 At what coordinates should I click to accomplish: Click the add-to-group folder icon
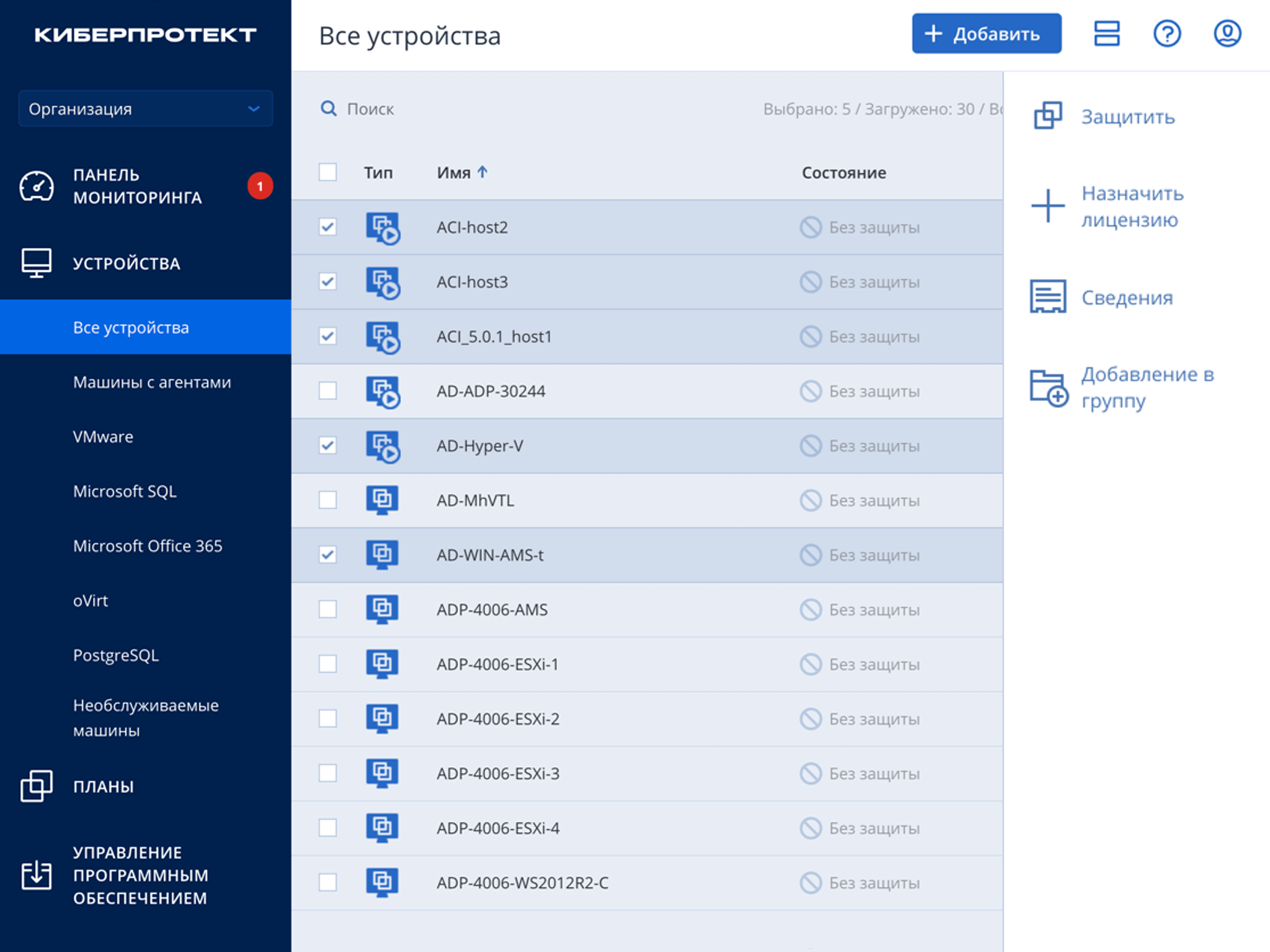click(x=1049, y=388)
